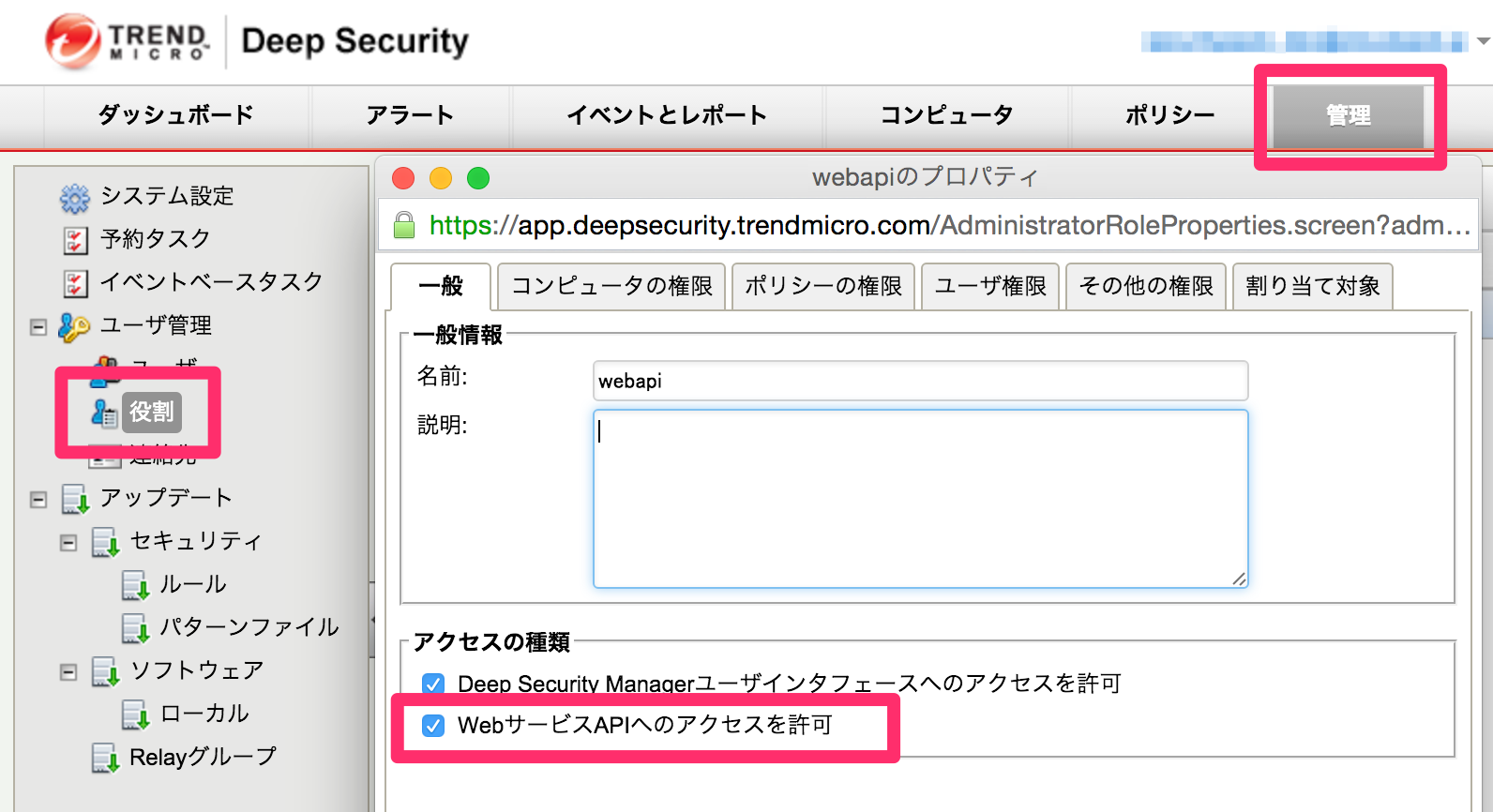The image size is (1493, 812).
Task: Collapse the セキュリティ tree node
Action: pos(68,543)
